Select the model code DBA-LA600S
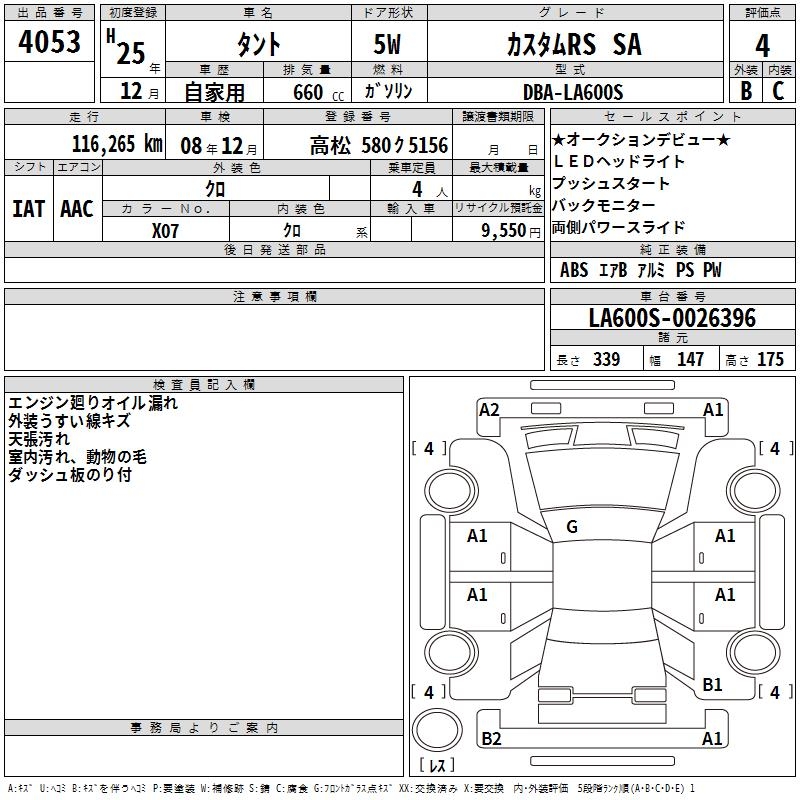800x800 pixels. pos(573,92)
